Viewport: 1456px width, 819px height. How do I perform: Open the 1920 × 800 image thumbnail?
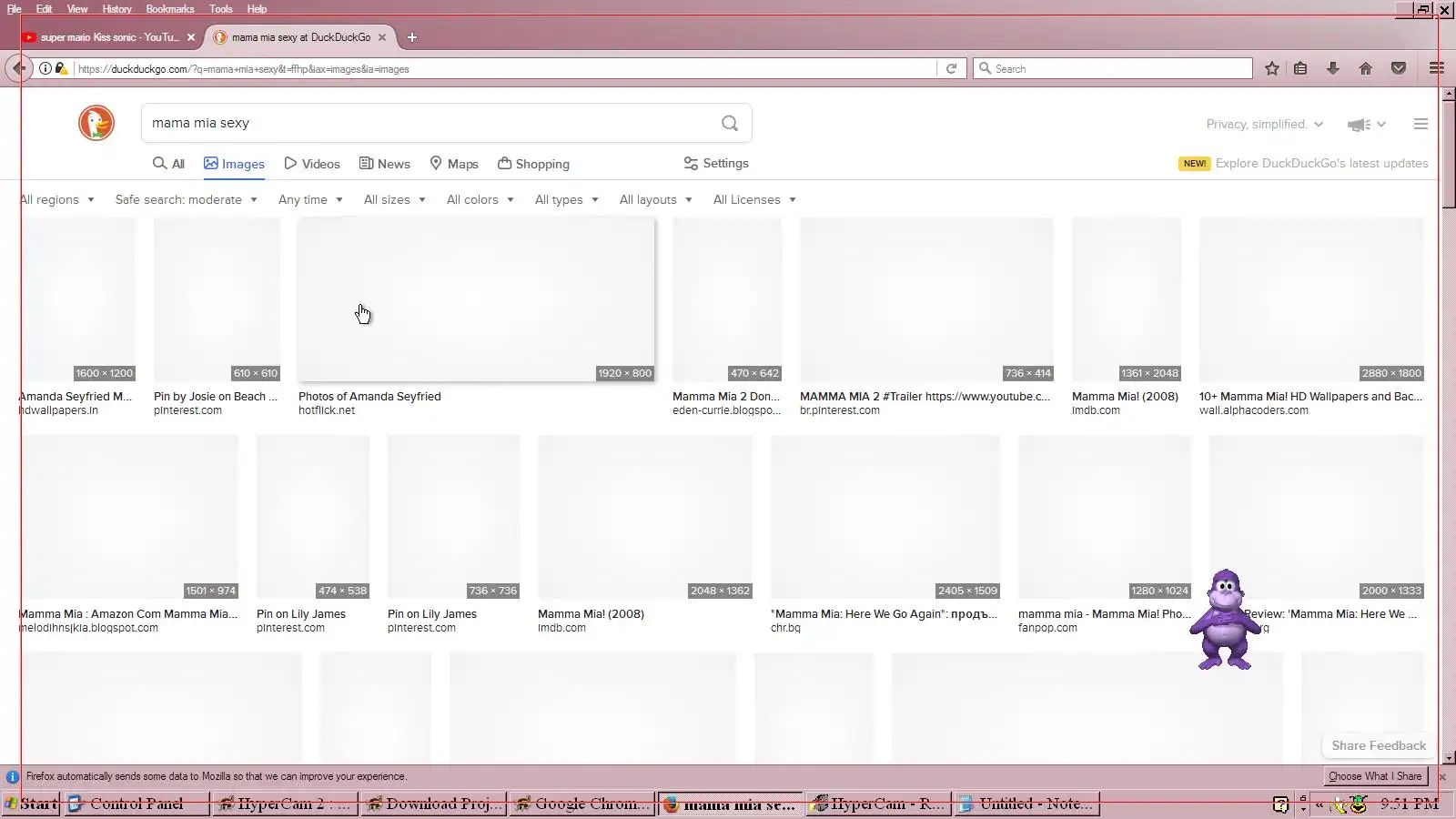tap(476, 299)
